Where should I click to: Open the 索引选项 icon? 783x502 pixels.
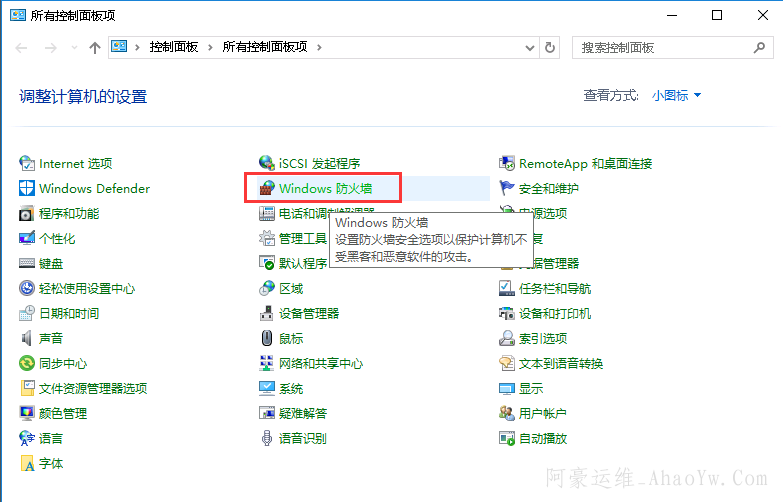(507, 338)
